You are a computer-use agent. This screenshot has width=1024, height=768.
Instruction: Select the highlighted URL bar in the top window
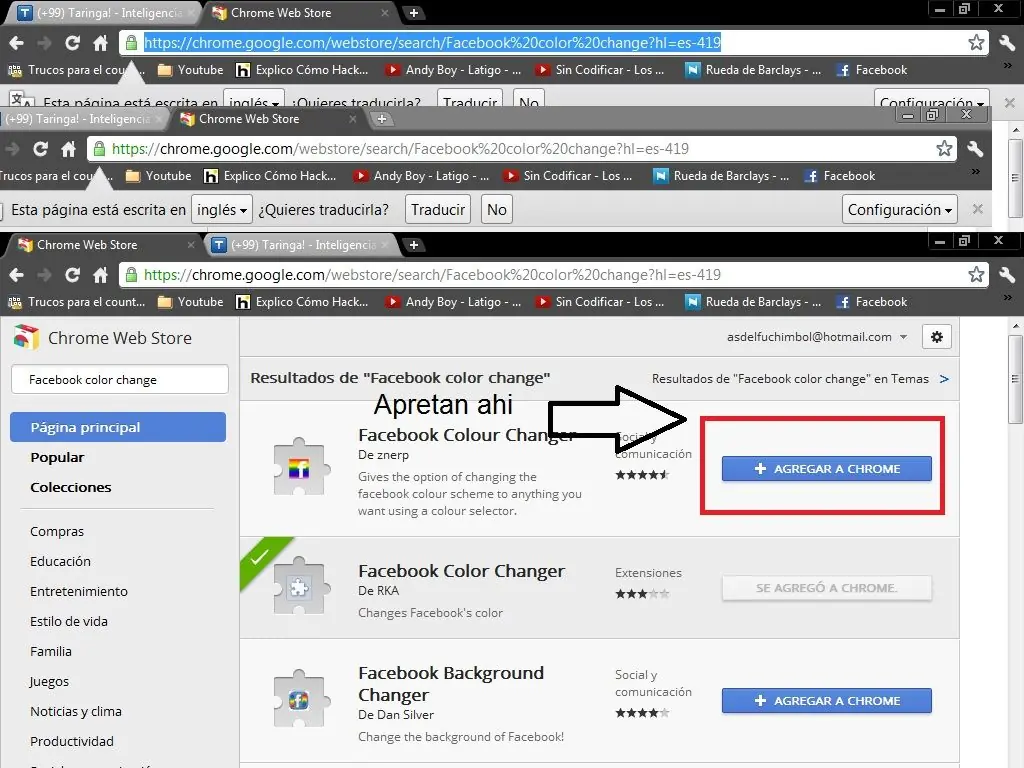432,42
